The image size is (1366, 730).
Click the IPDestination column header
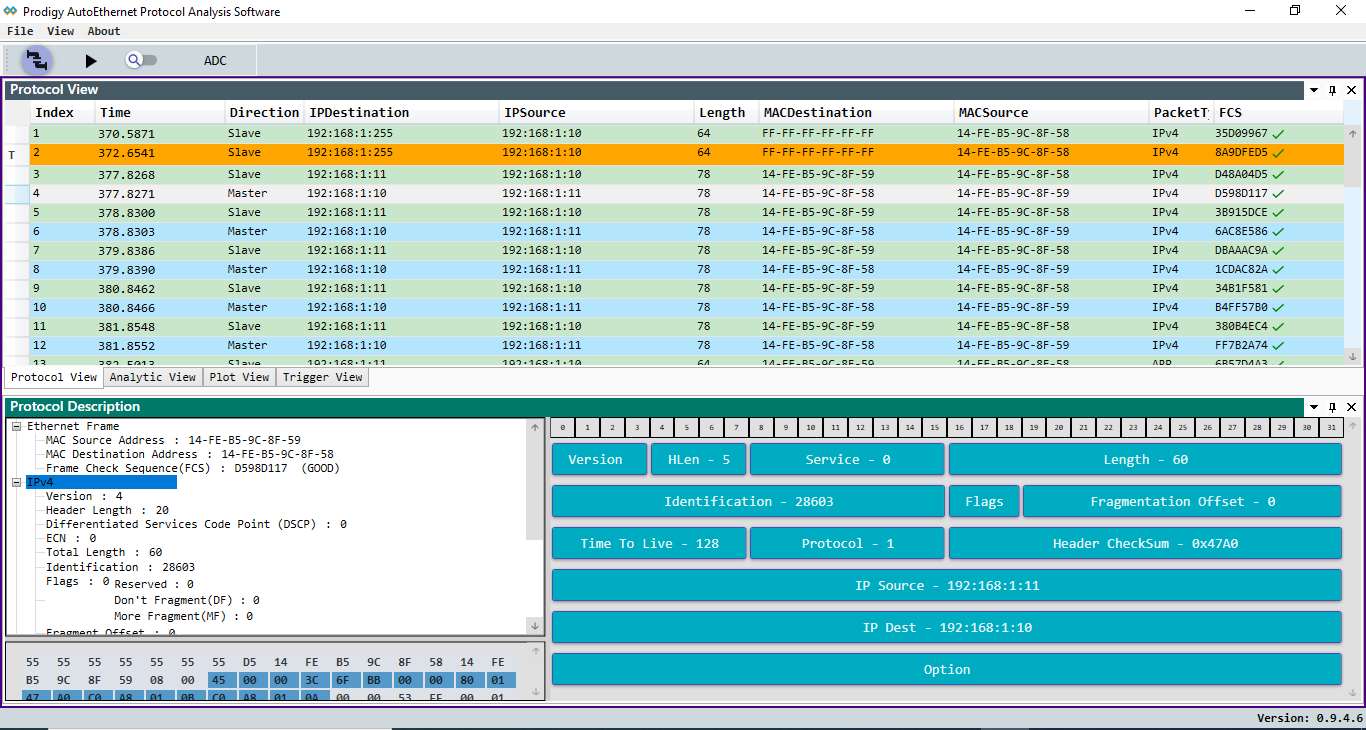(401, 112)
